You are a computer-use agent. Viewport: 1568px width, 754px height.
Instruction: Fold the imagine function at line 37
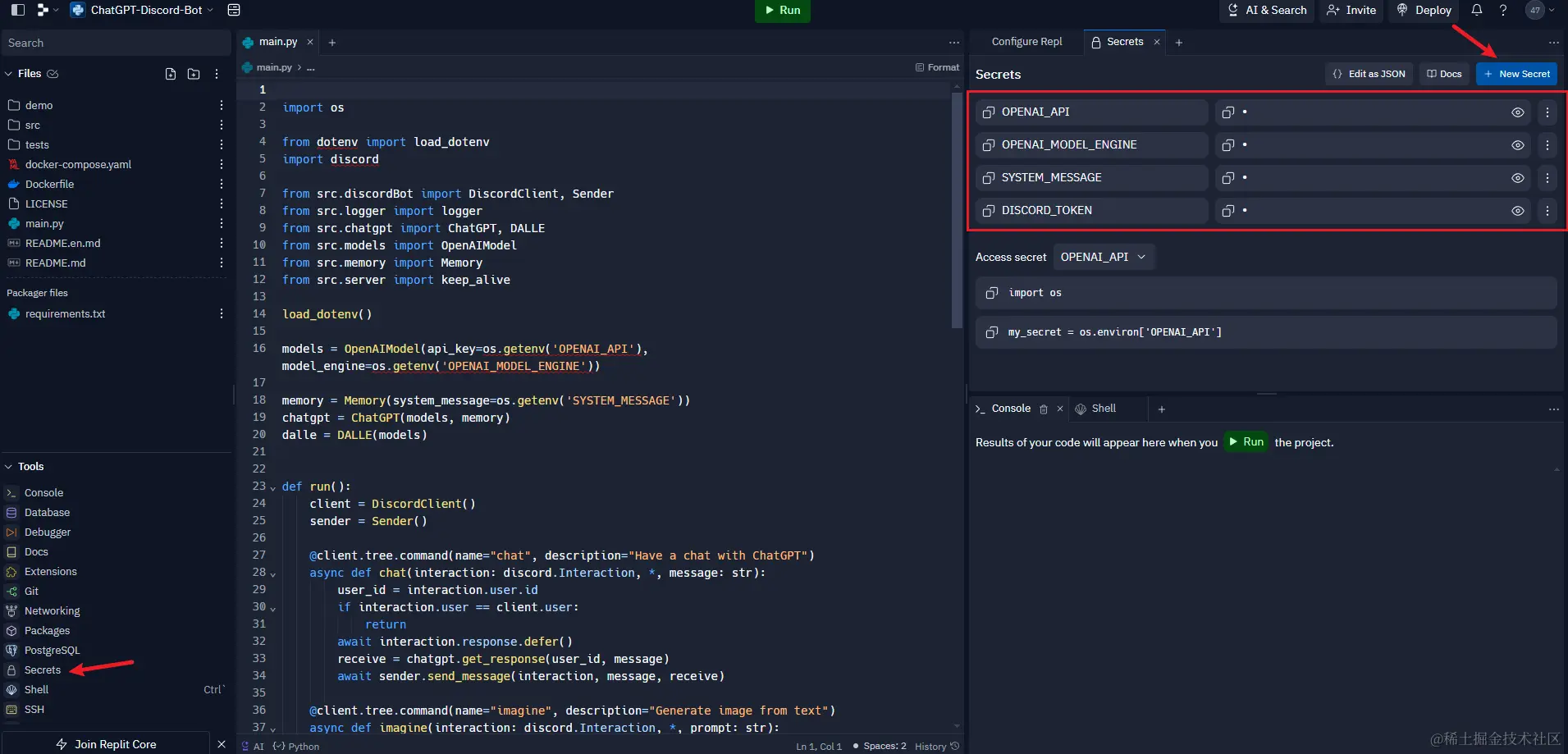coord(273,729)
